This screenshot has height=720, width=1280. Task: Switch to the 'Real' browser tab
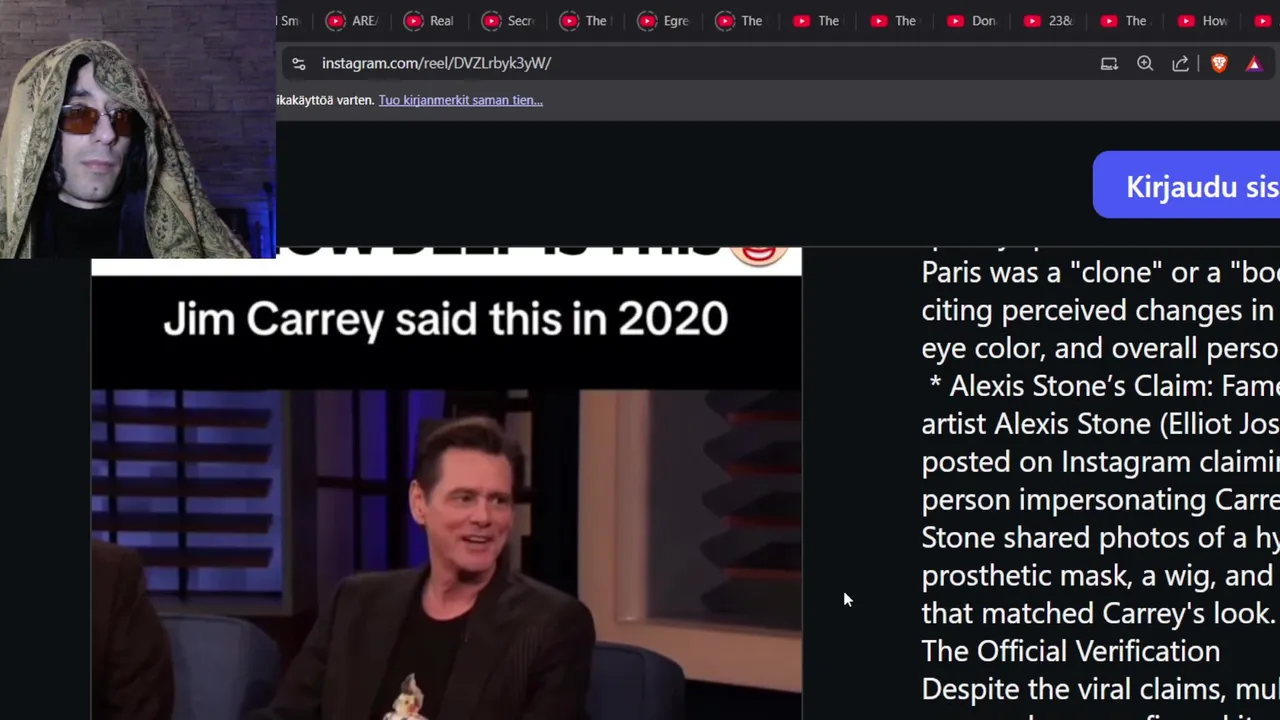(430, 21)
